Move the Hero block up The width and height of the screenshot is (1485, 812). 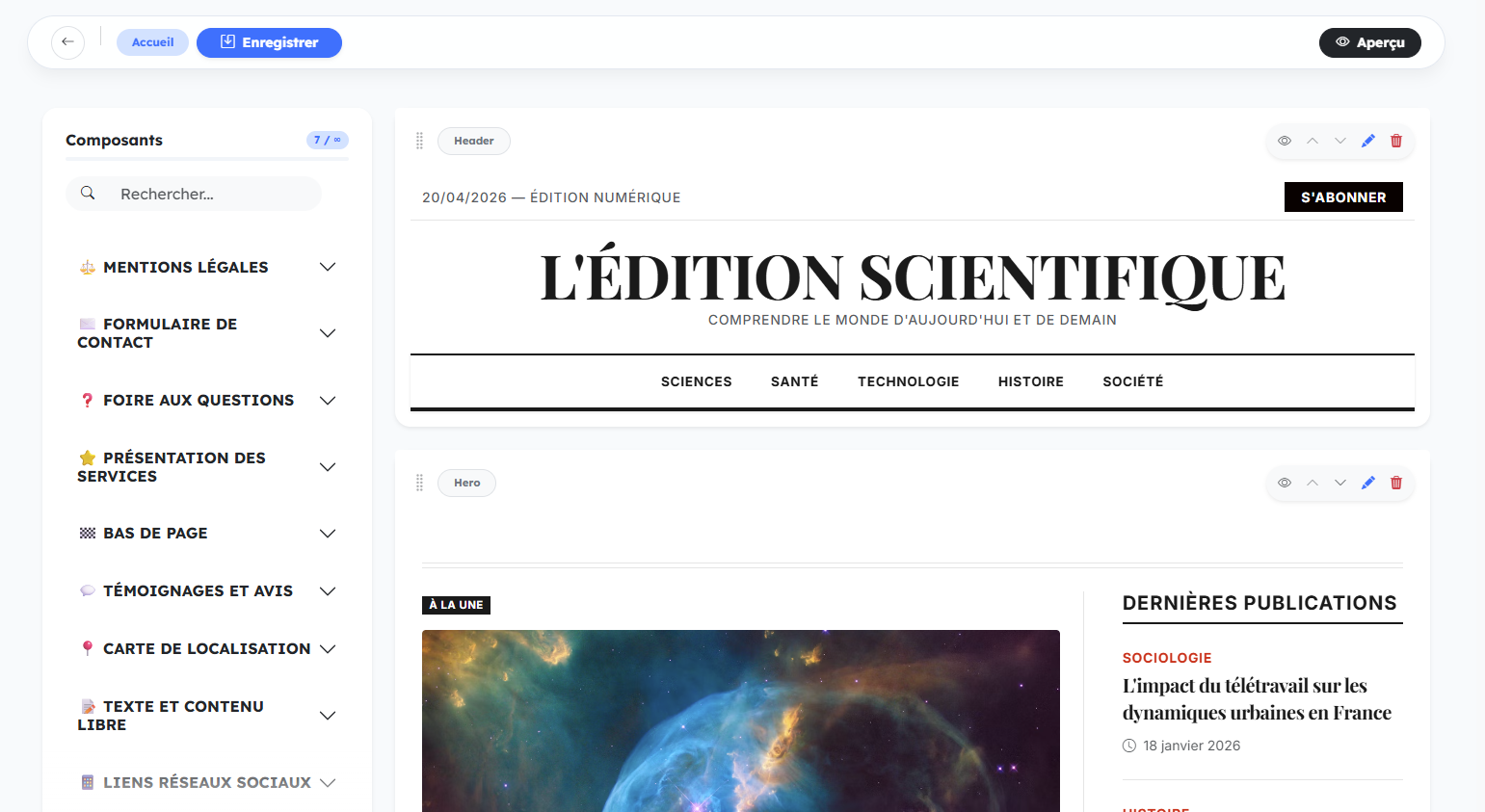[1312, 483]
